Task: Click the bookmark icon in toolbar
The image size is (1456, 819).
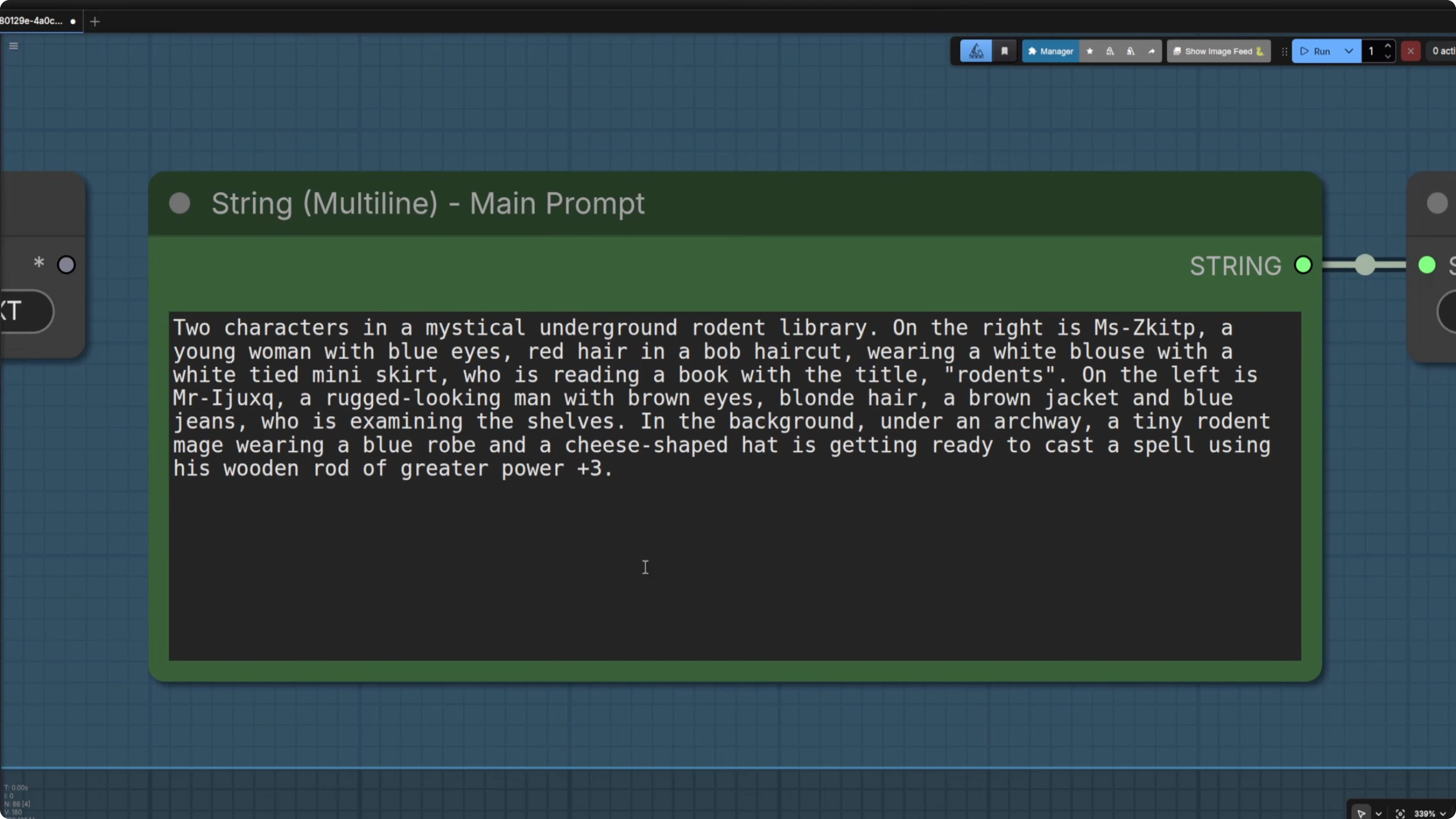Action: (x=1005, y=51)
